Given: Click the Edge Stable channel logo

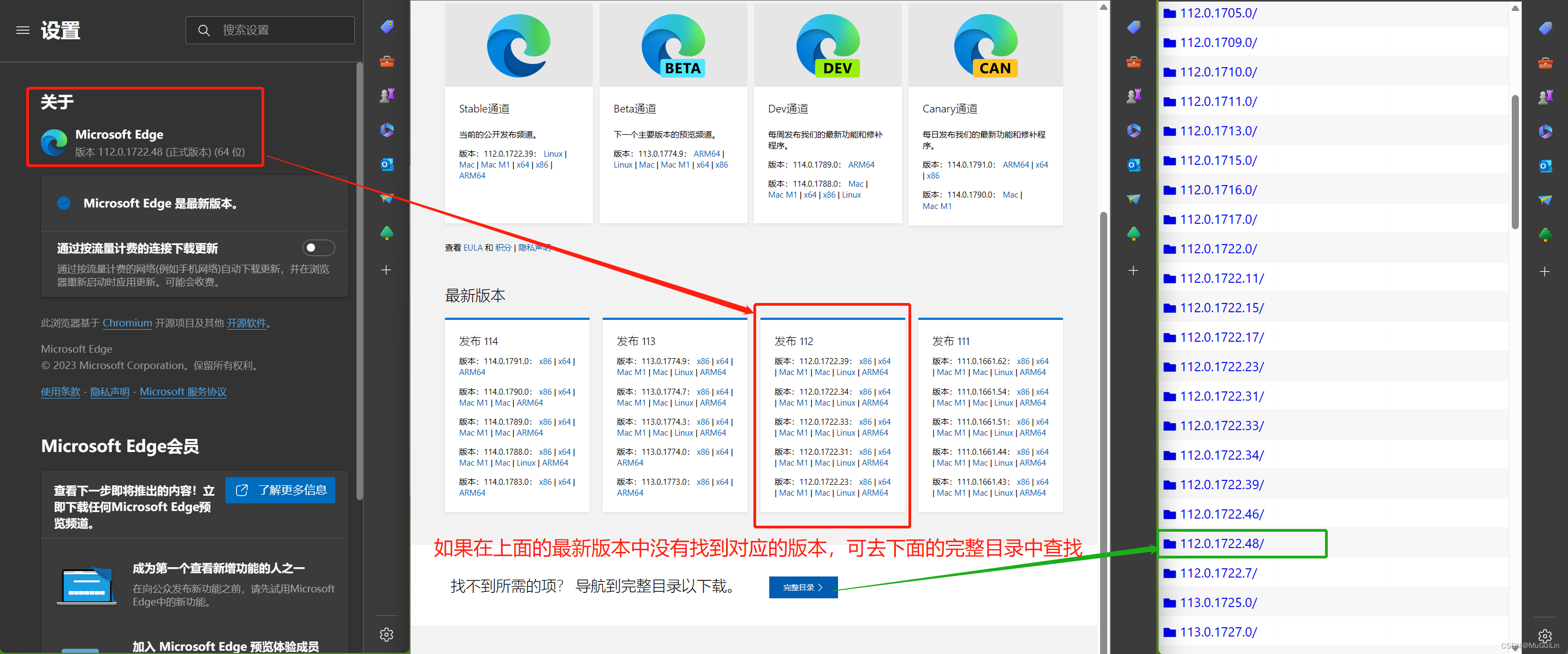Looking at the screenshot, I should point(519,45).
